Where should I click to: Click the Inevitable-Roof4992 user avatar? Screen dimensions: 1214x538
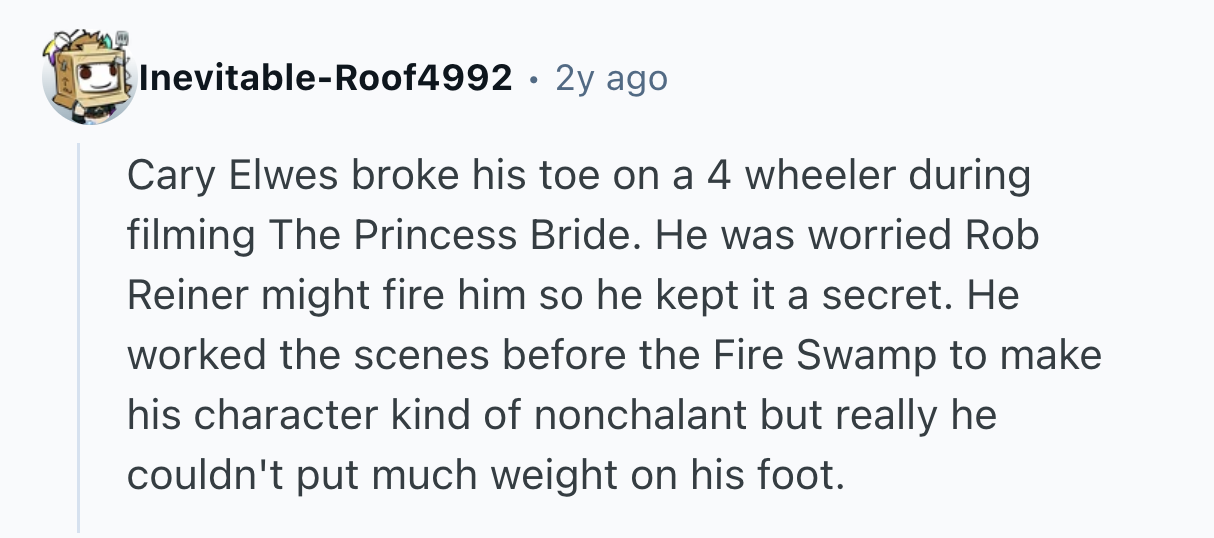point(88,78)
